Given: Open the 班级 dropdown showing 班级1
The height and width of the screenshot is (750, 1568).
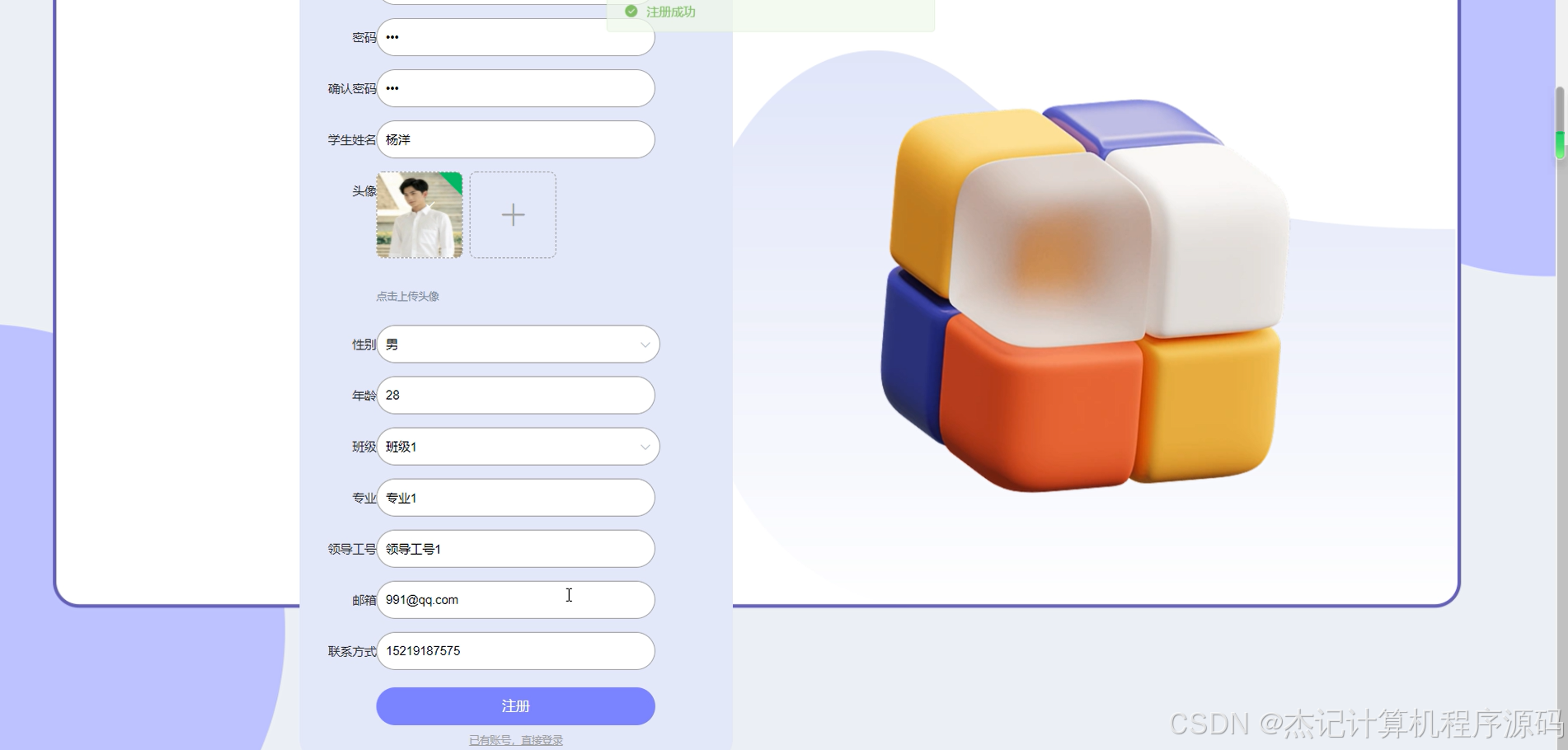Looking at the screenshot, I should tap(518, 447).
